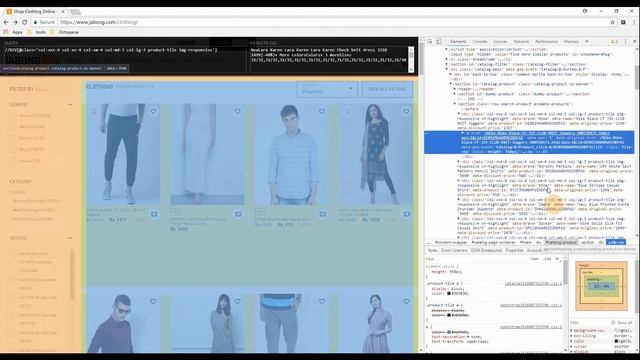Tick the first Offers filter checkbox
This screenshot has width=640, height=360.
pyautogui.click(x=13, y=254)
